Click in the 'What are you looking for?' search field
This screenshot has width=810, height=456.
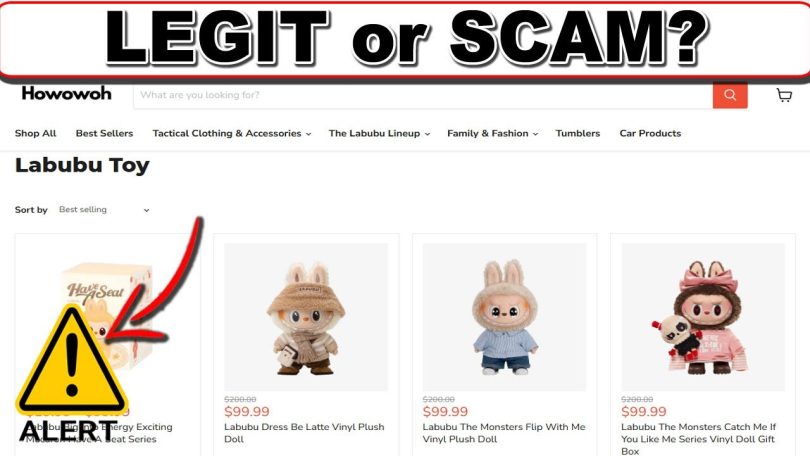pos(423,96)
